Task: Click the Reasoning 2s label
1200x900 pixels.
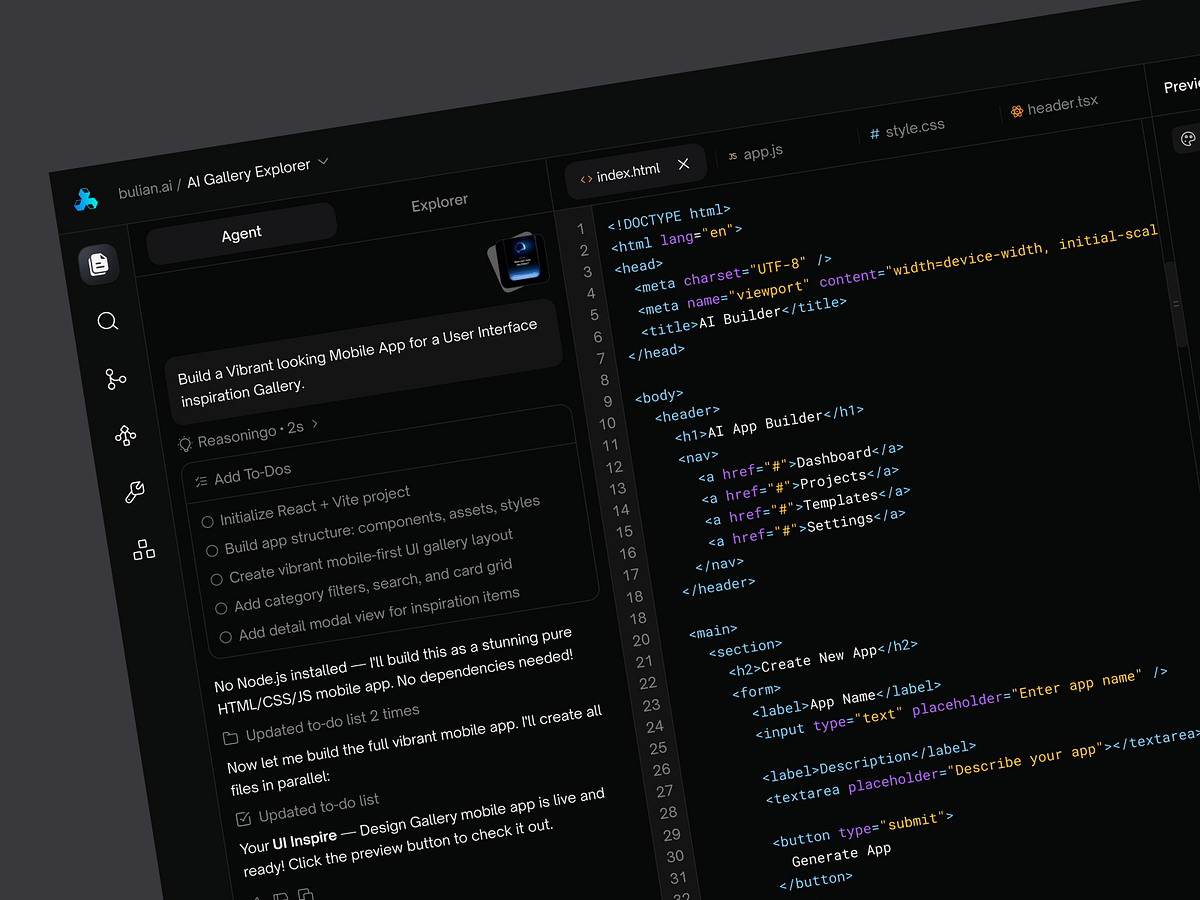Action: click(x=250, y=434)
